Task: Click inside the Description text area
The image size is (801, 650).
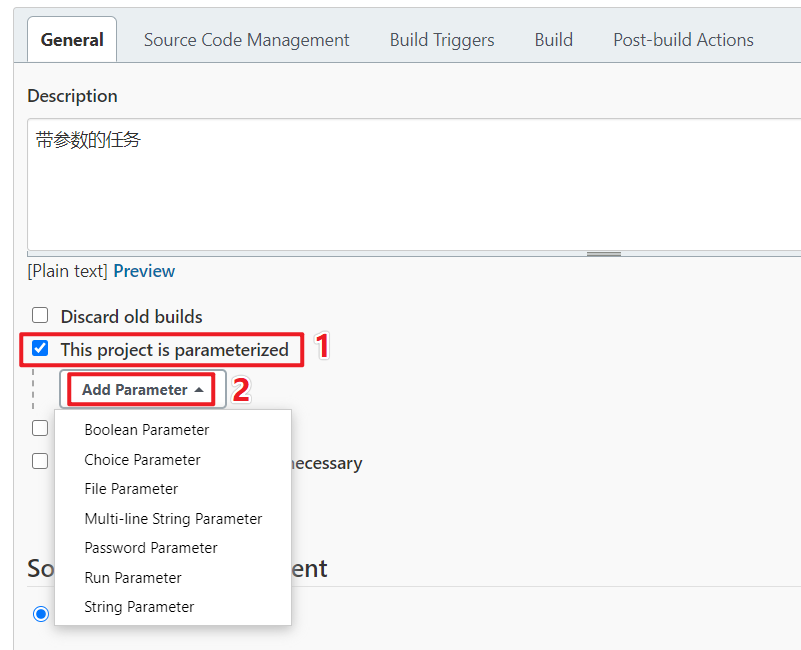Action: pos(414,184)
